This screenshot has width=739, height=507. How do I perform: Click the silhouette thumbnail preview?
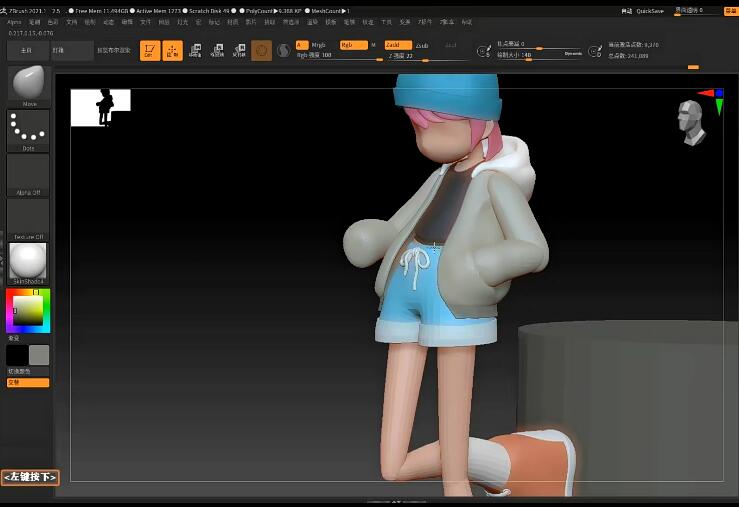pos(100,107)
